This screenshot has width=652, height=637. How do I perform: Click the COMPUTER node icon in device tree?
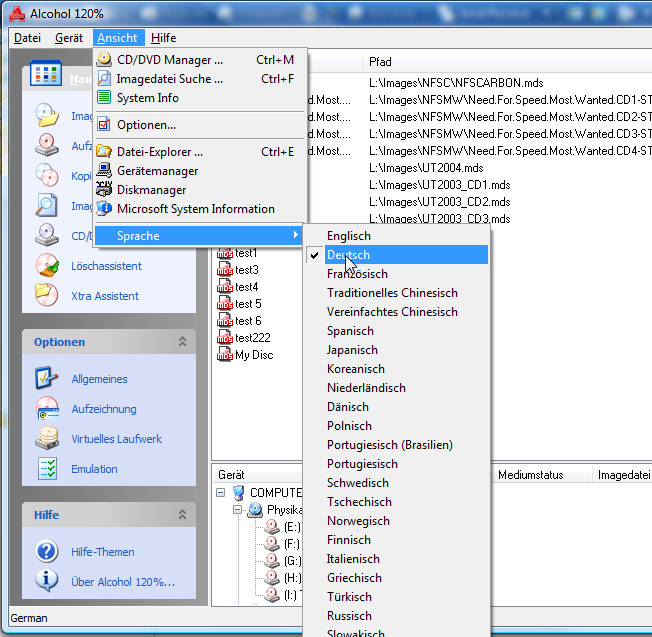239,493
